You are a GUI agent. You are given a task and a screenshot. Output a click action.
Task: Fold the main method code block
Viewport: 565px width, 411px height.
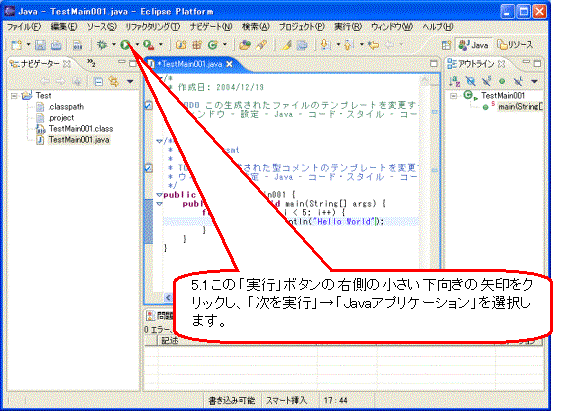tap(159, 204)
